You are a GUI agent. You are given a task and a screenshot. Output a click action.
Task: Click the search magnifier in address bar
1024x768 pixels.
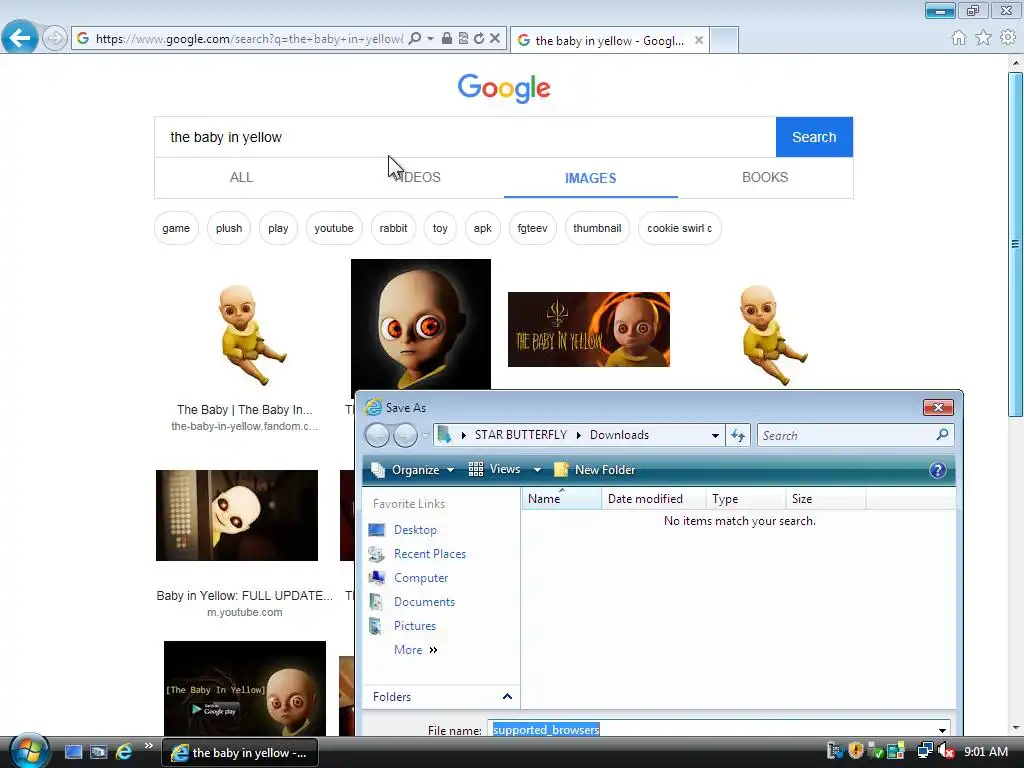point(415,39)
